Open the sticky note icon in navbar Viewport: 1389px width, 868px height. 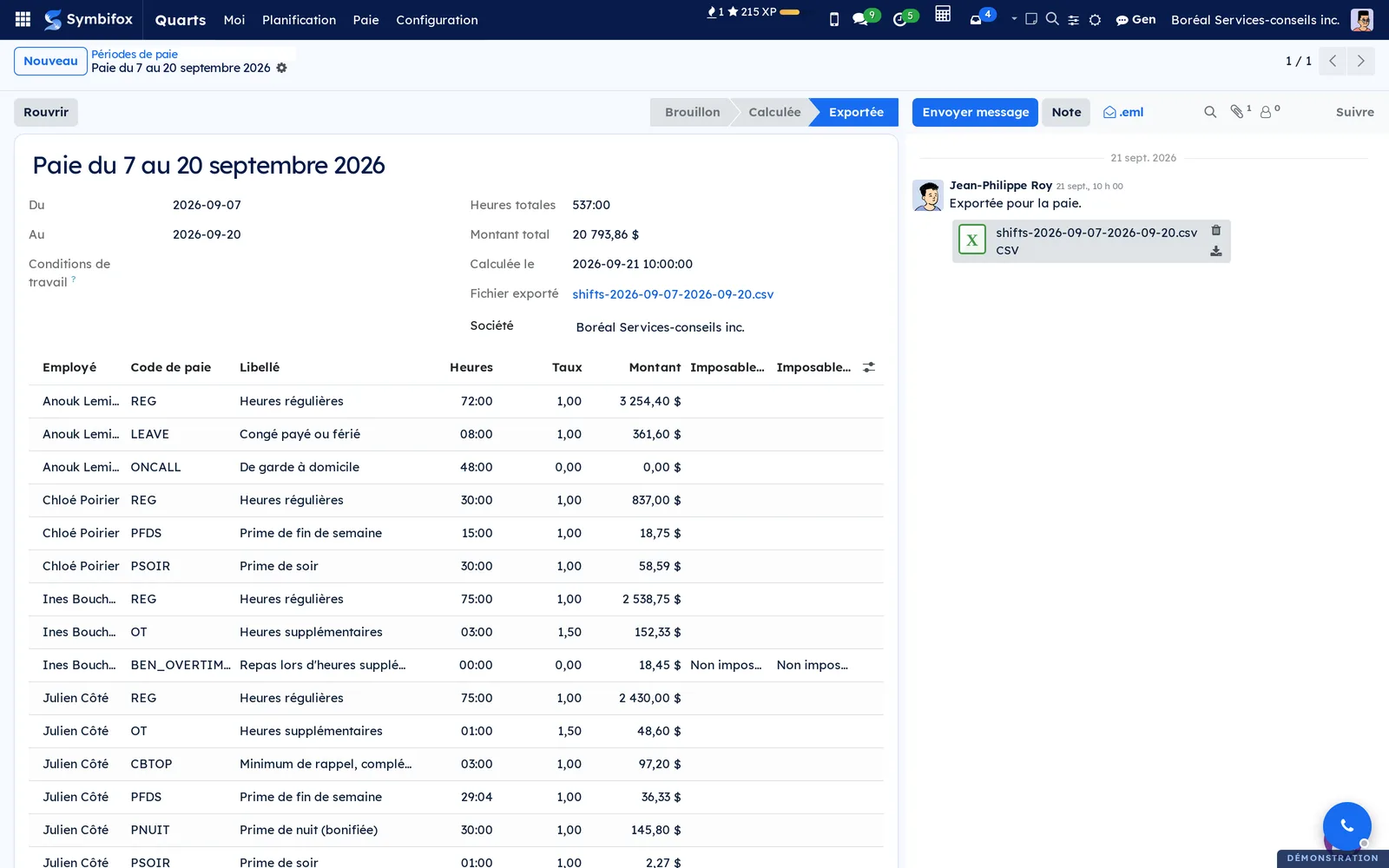point(1031,18)
